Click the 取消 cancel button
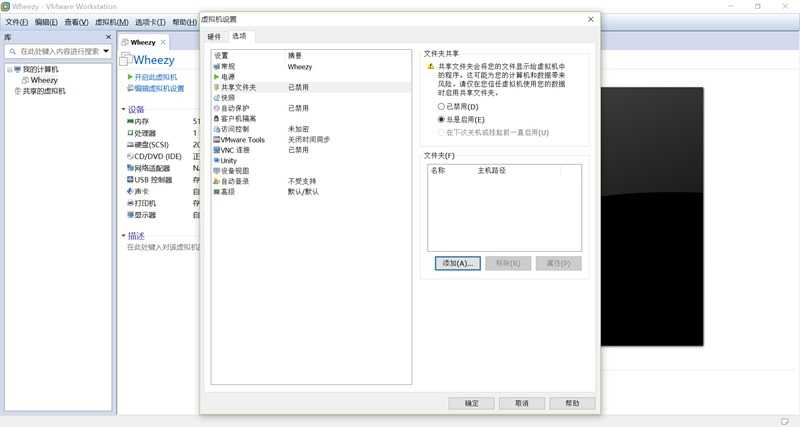 click(522, 403)
